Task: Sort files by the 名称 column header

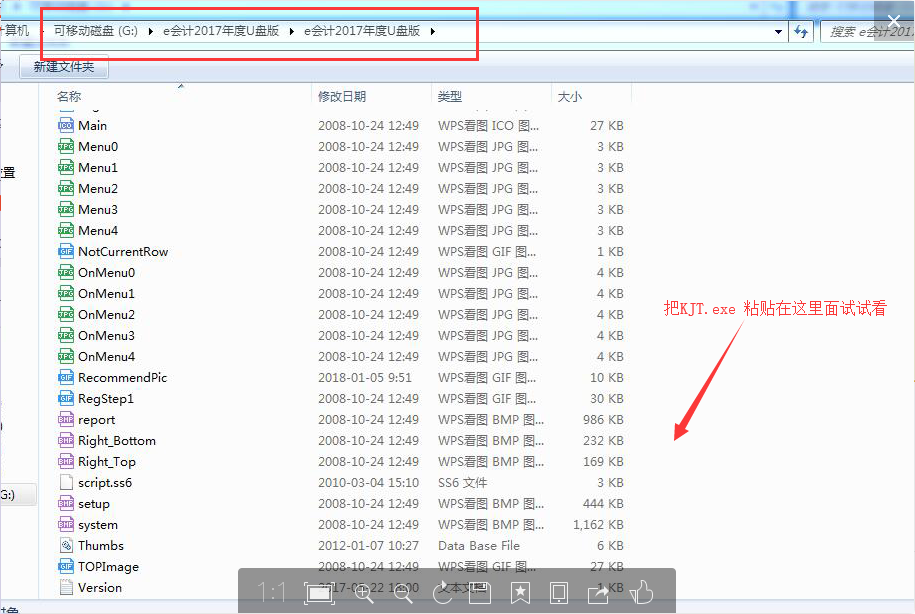Action: (x=69, y=96)
